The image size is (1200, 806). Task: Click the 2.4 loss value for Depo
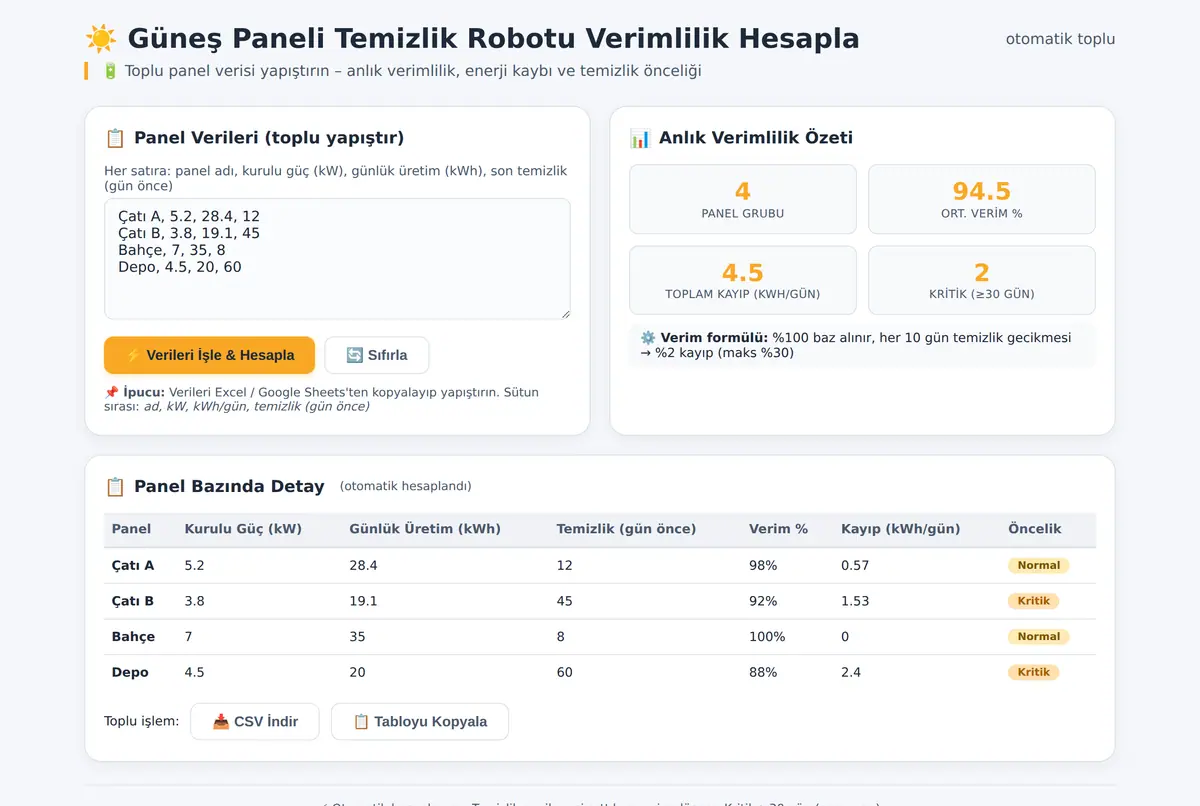point(851,673)
